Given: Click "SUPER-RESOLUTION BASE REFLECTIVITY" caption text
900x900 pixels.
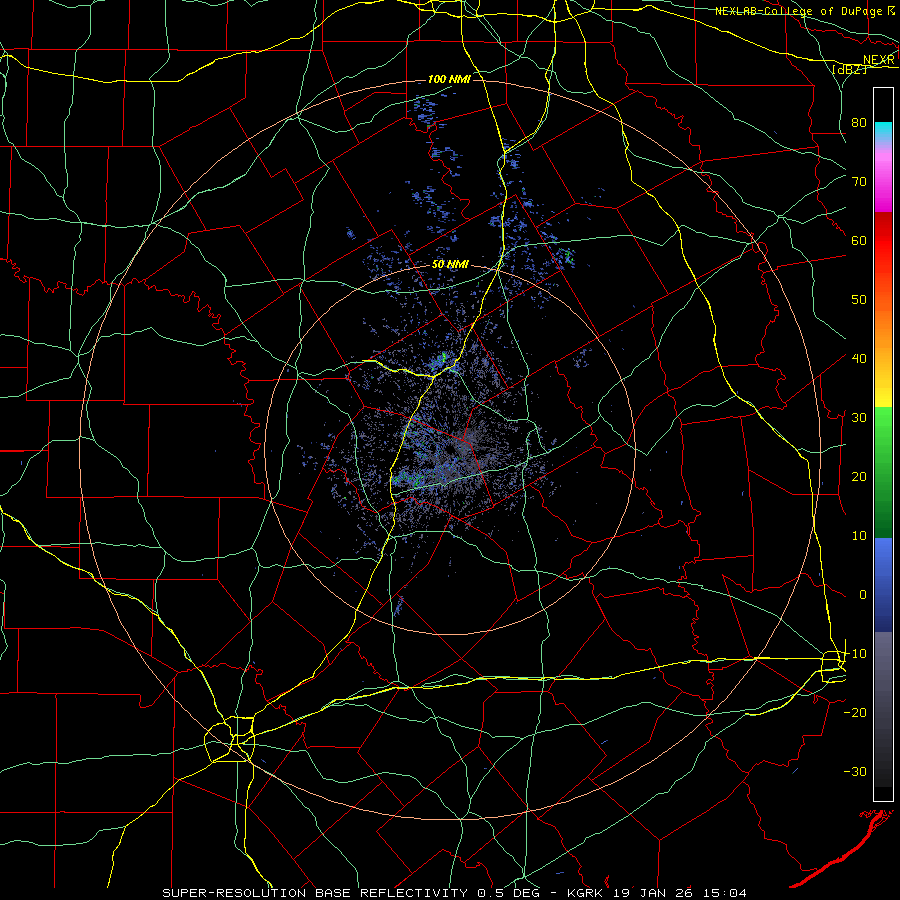Looking at the screenshot, I should coord(315,893).
